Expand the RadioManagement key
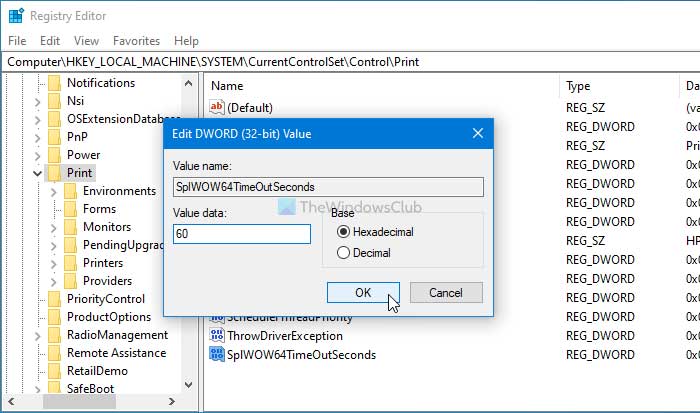This screenshot has height=413, width=700. point(38,336)
